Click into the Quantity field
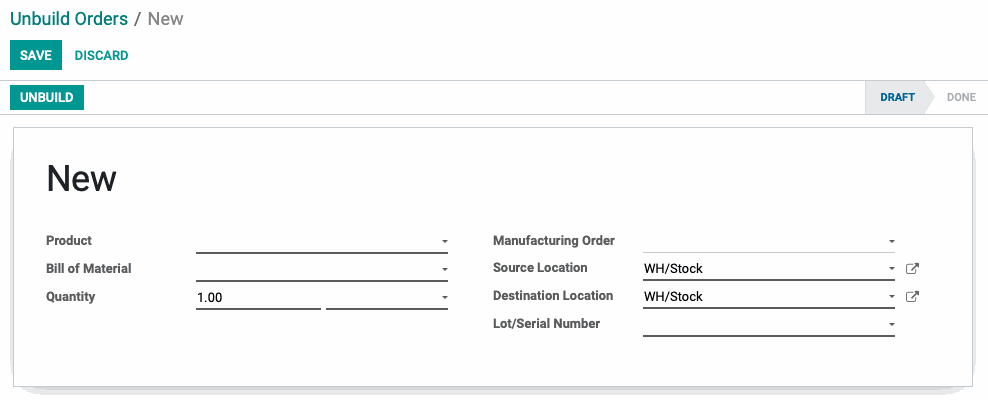The height and width of the screenshot is (400, 988). point(258,297)
